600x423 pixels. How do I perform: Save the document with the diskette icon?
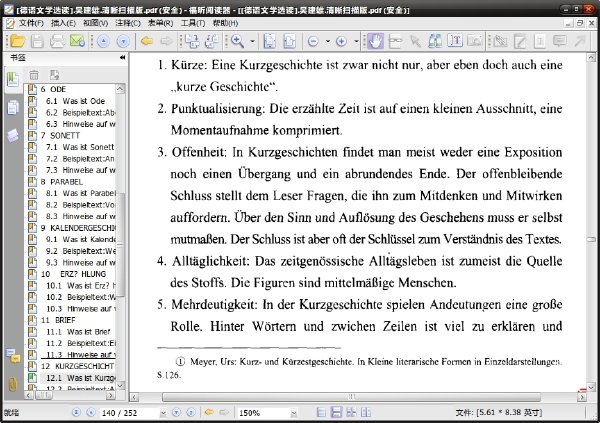pos(37,41)
